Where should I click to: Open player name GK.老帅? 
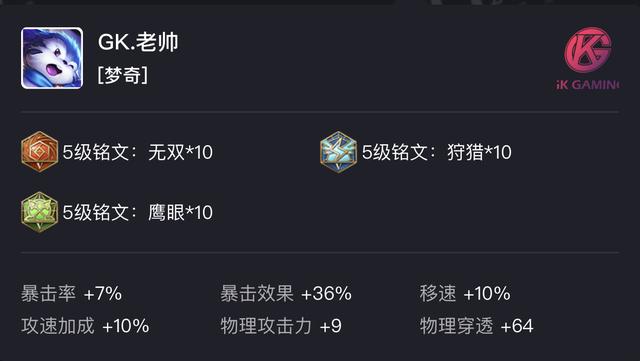(x=138, y=42)
